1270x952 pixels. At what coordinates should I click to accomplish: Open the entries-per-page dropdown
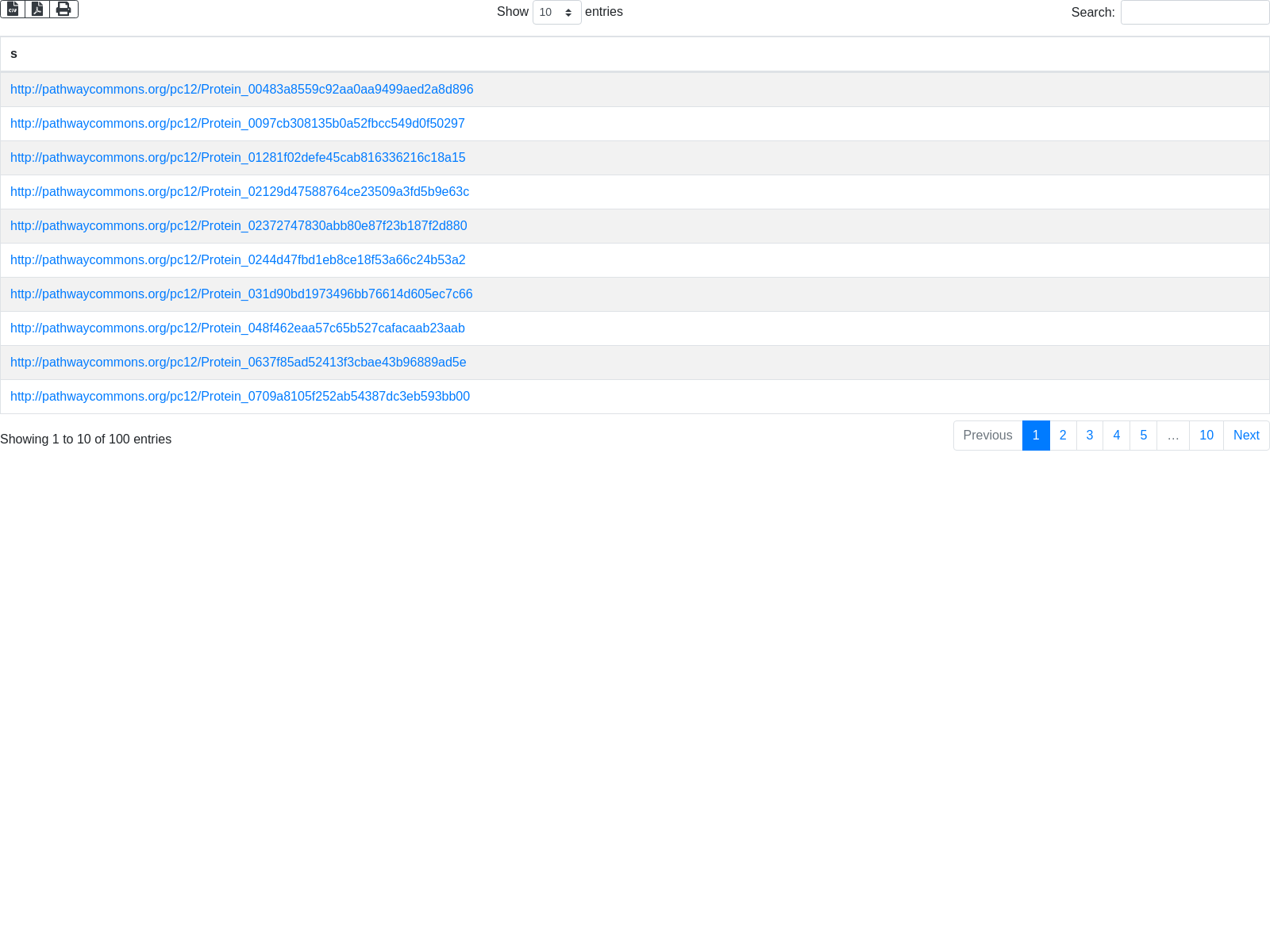pos(556,12)
